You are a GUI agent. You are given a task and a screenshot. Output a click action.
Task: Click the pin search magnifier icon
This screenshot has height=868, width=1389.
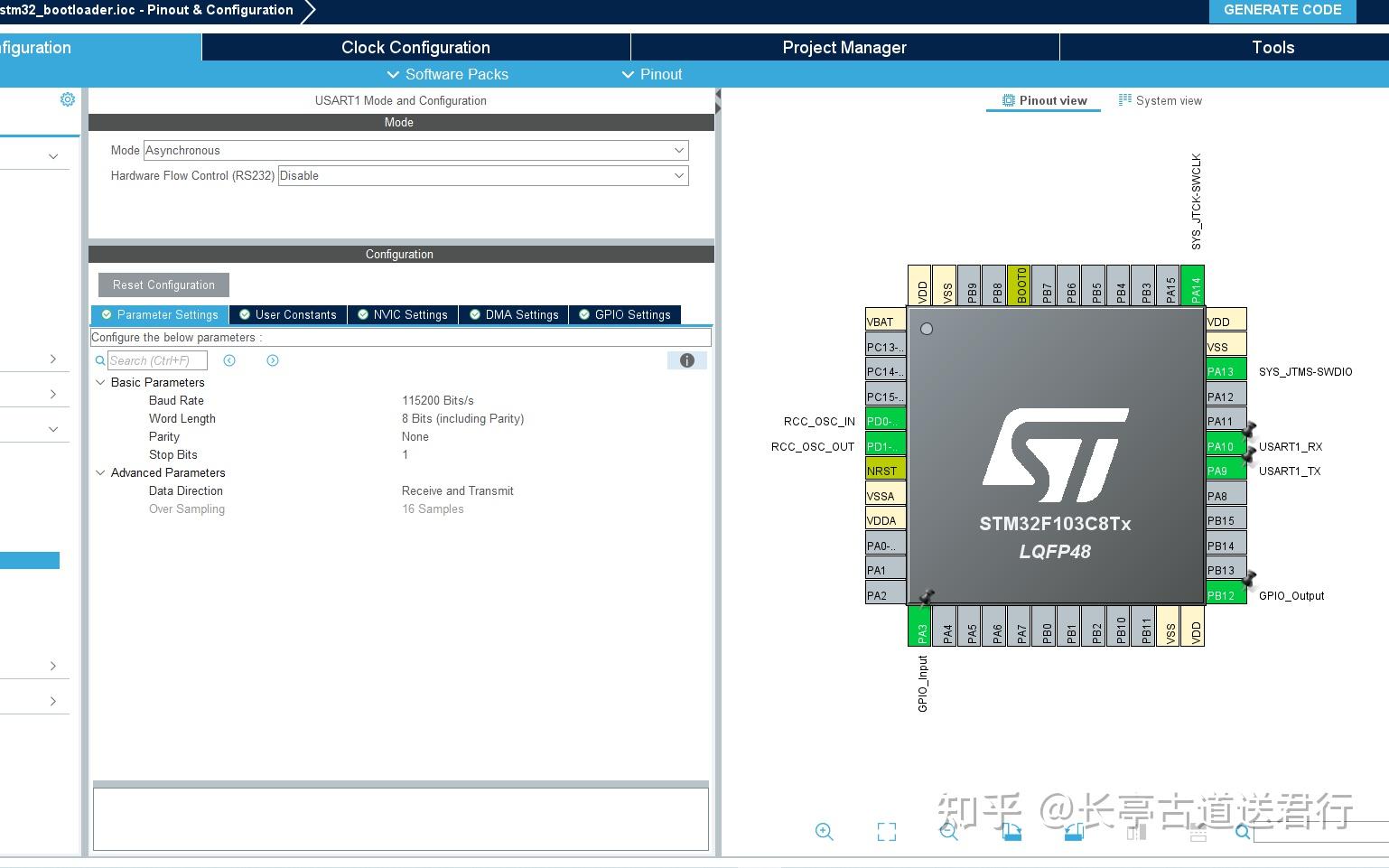1243,832
